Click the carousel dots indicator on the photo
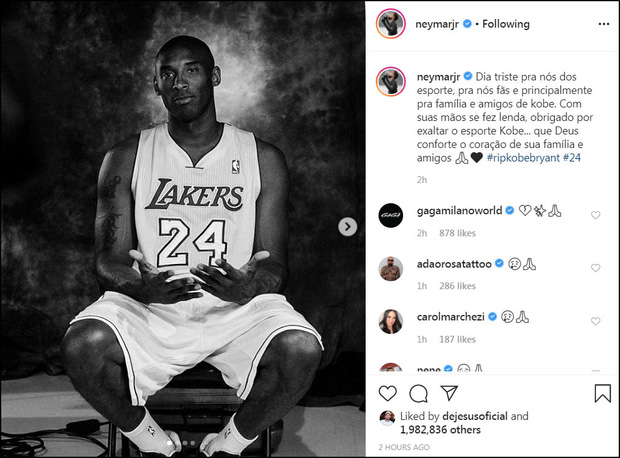 tap(185, 441)
